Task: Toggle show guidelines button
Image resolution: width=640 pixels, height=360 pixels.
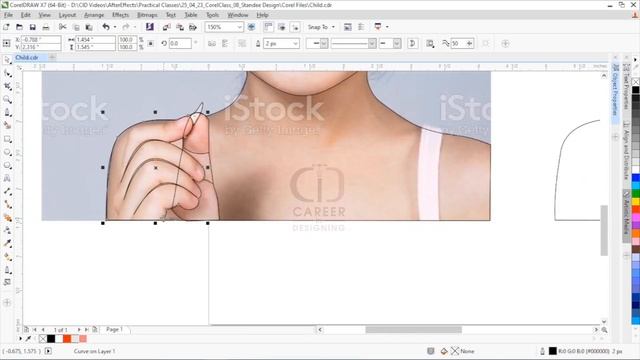Action: 295,27
